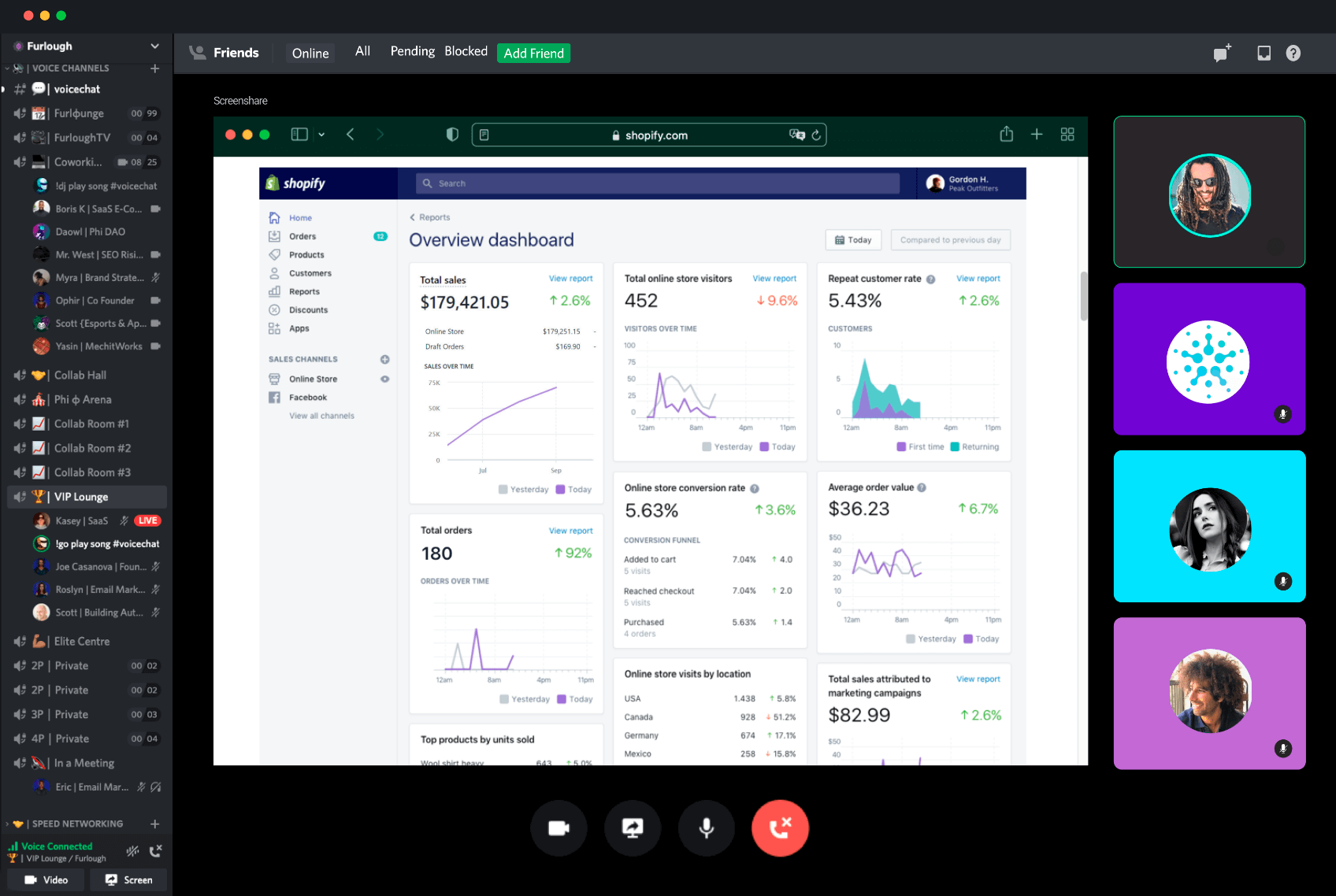Screen dimensions: 1336x896
Task: Reload the shopify.com page
Action: [x=816, y=135]
